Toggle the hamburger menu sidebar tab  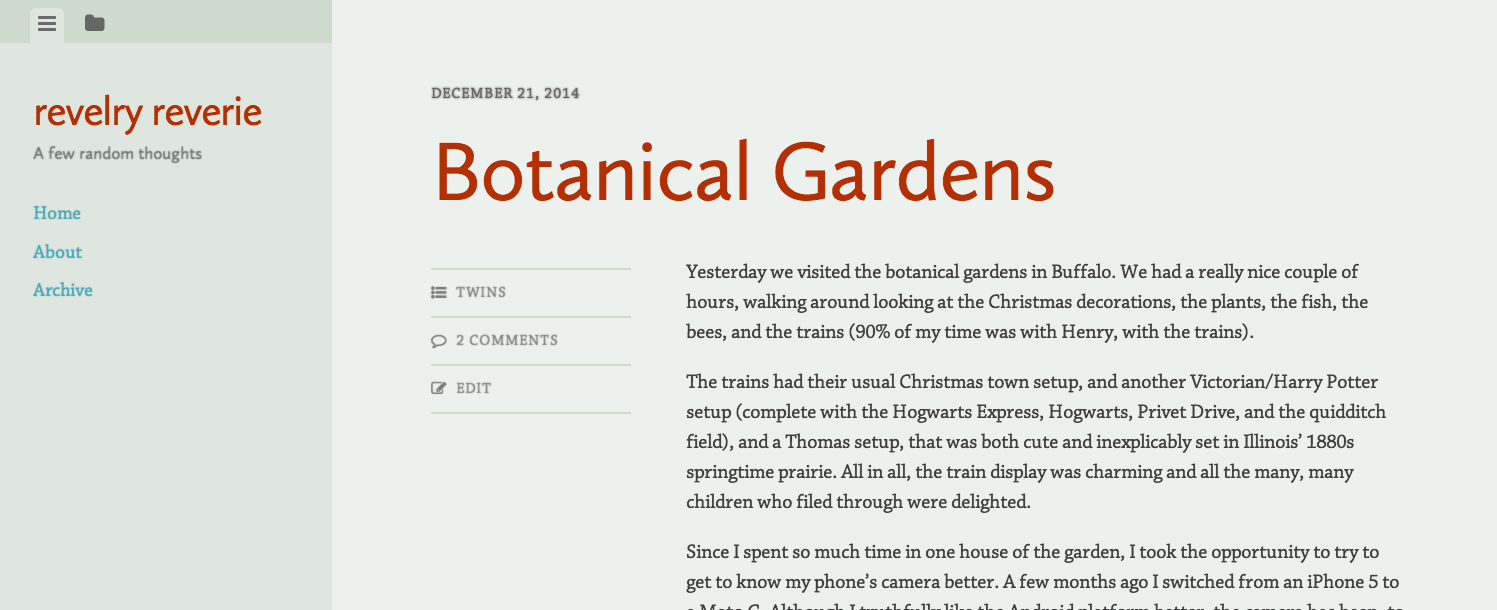click(x=47, y=24)
